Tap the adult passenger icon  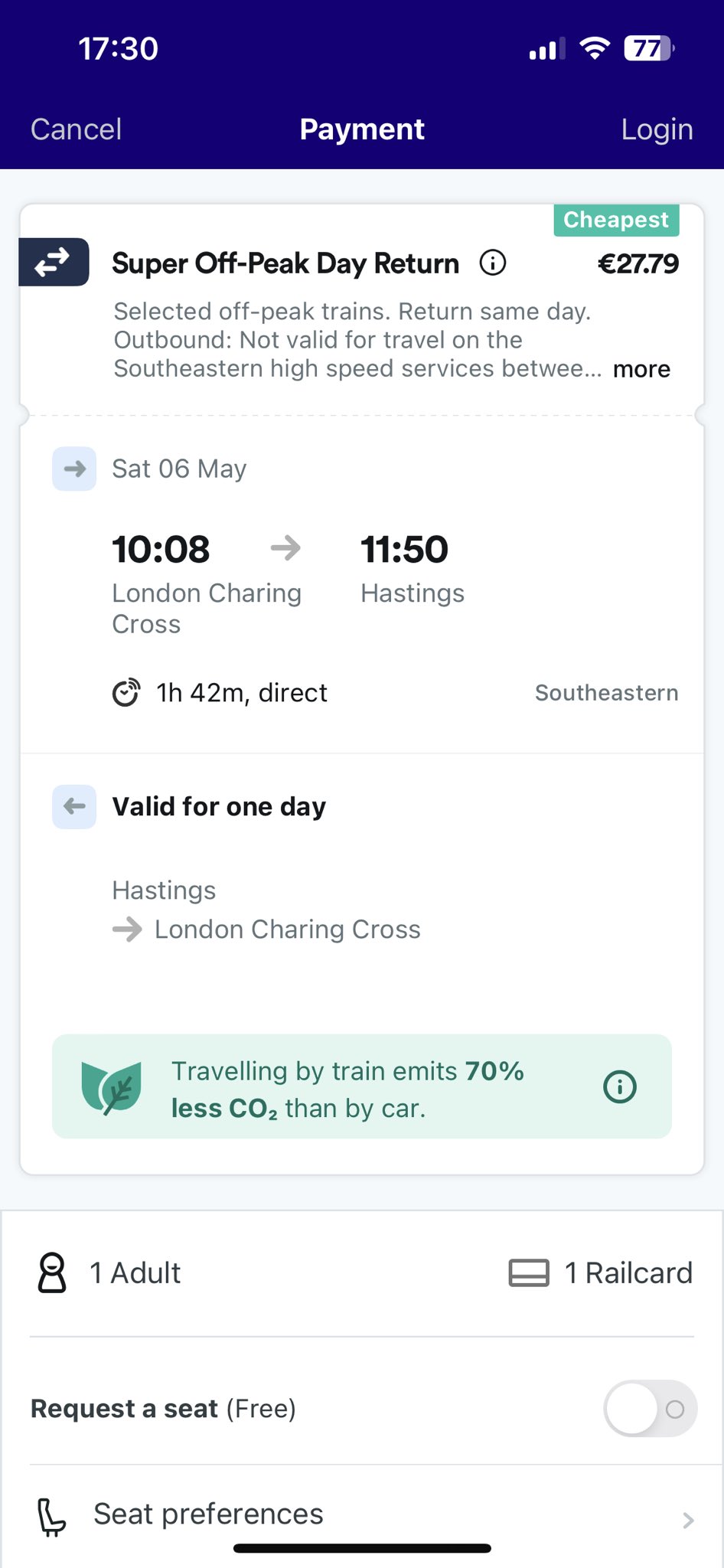[52, 1272]
